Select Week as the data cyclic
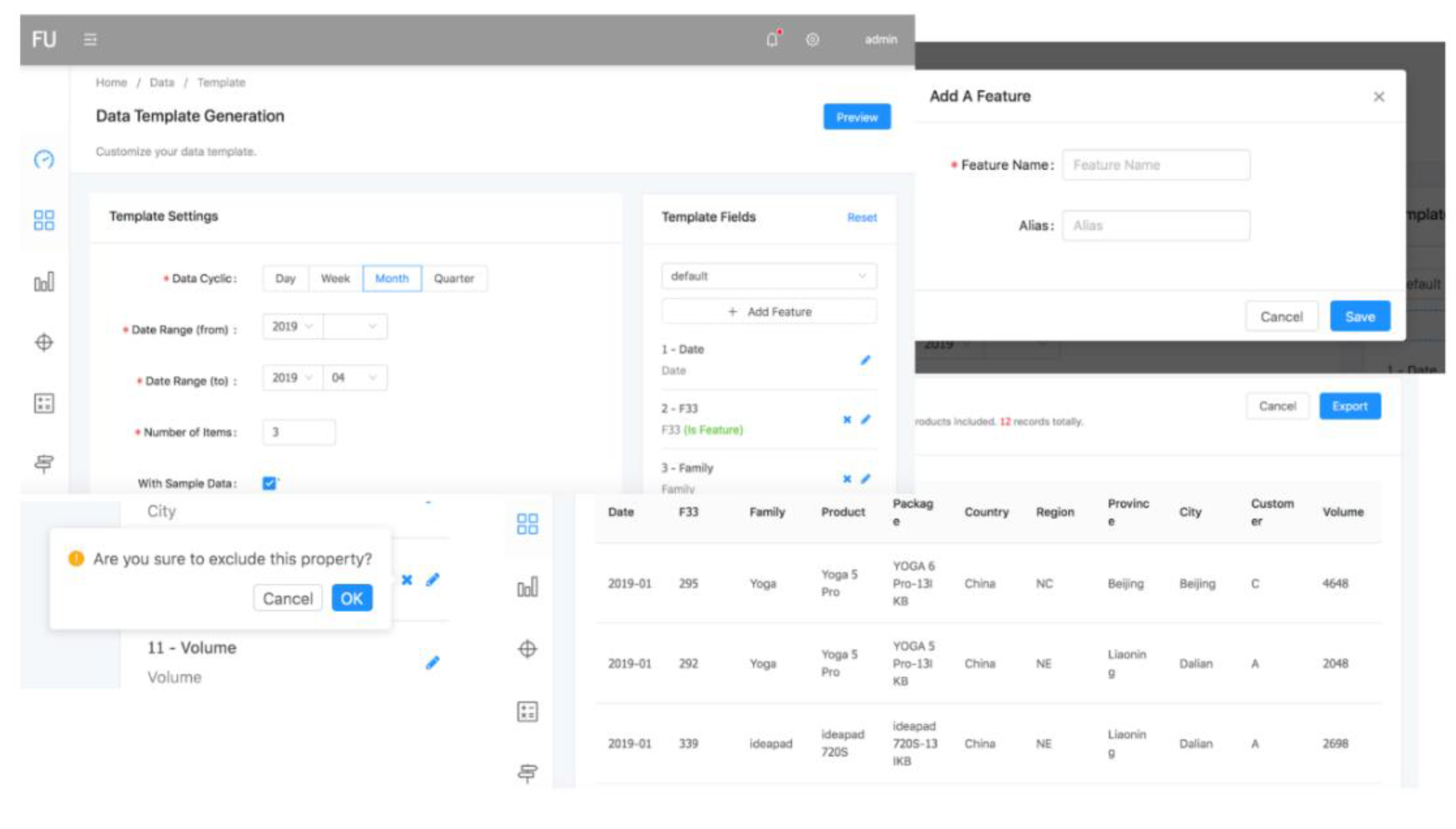Viewport: 1456px width, 829px height. [x=335, y=279]
